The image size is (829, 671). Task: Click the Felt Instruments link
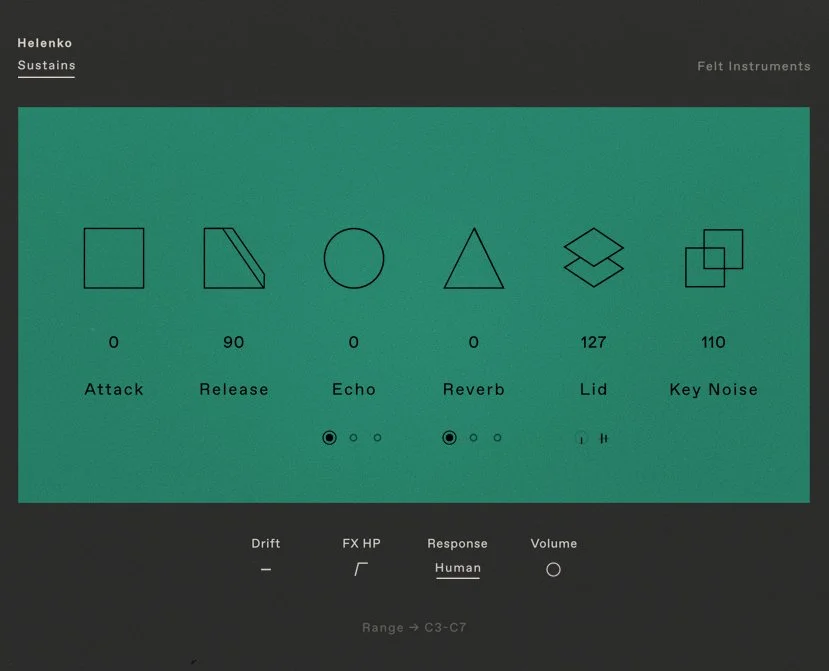(753, 66)
